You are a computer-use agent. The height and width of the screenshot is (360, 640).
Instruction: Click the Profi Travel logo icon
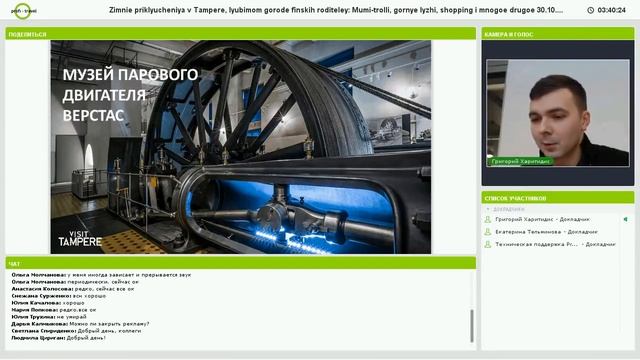23,11
